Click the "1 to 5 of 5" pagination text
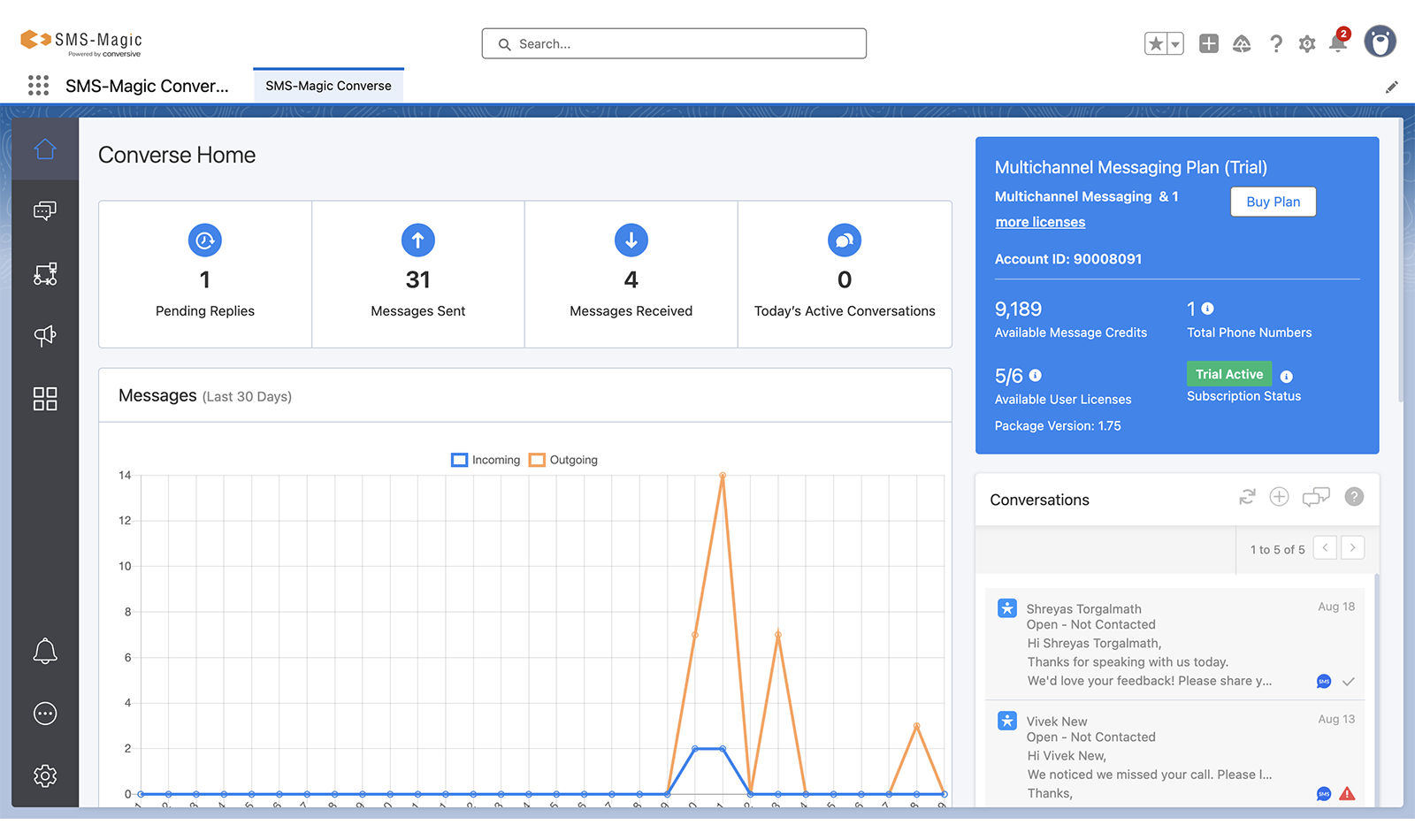This screenshot has width=1415, height=840. tap(1277, 549)
